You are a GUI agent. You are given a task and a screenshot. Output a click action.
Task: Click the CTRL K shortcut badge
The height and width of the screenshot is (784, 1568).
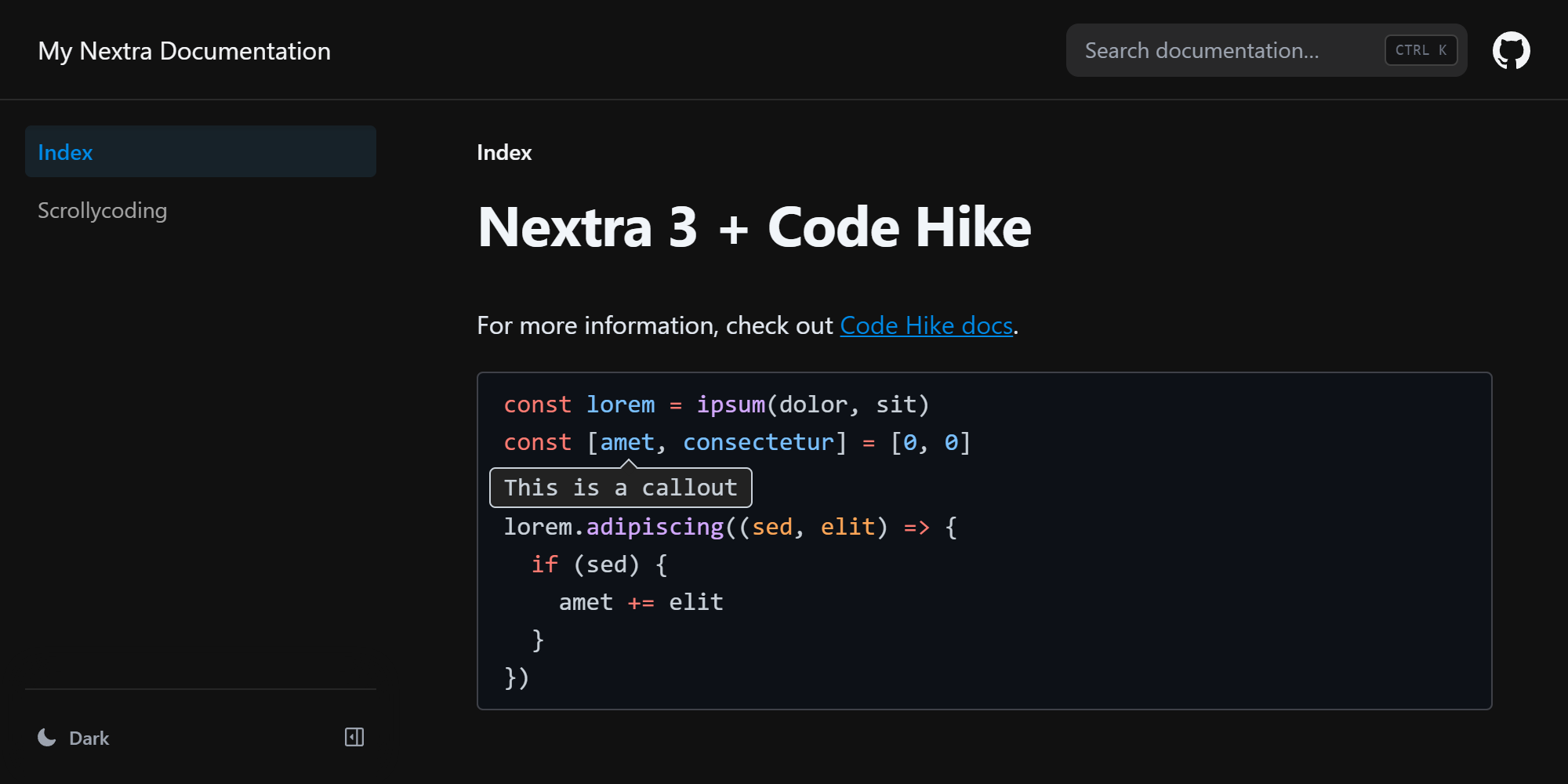[1421, 50]
